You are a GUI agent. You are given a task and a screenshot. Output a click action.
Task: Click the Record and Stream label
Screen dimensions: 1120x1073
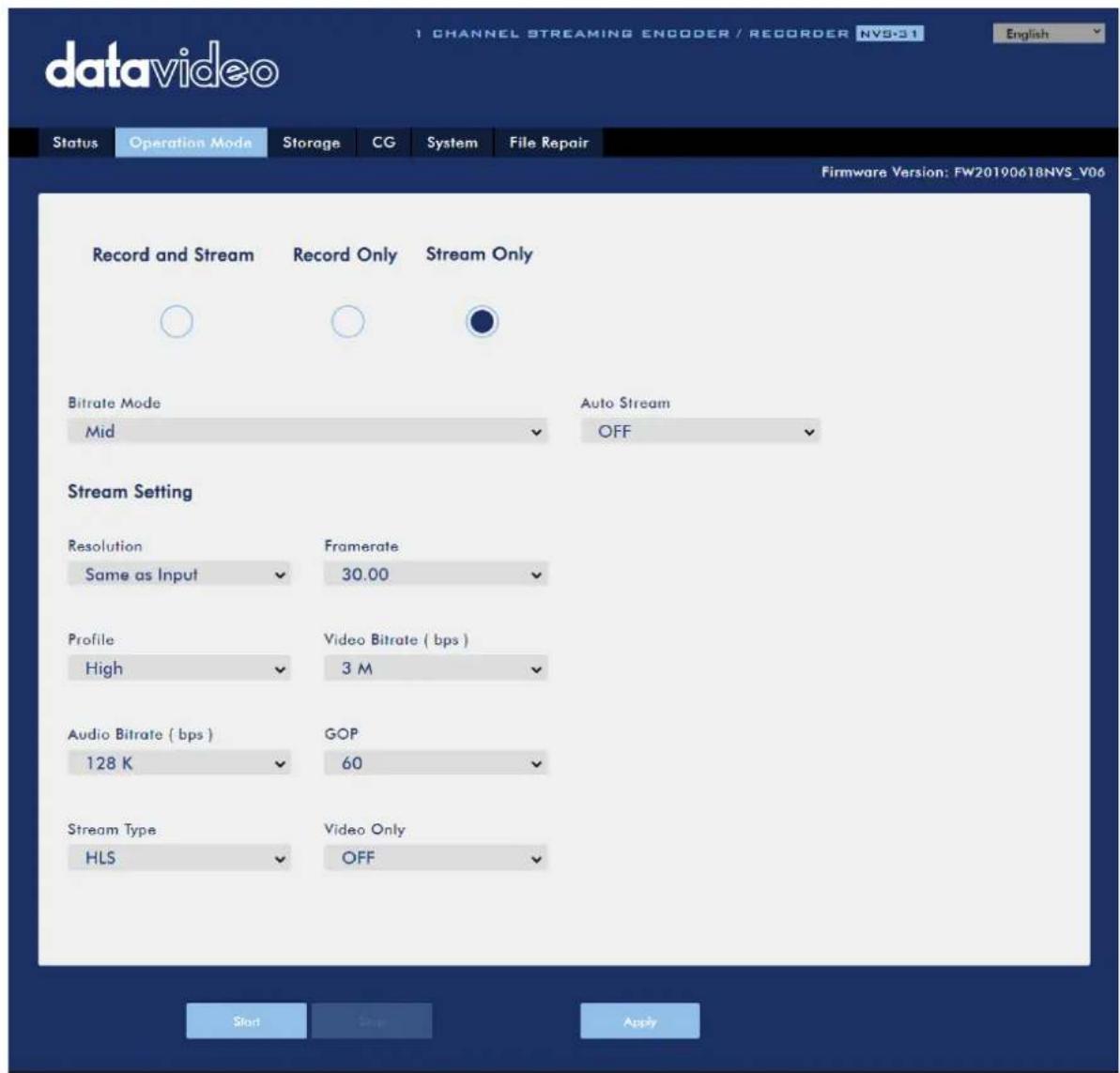click(173, 255)
